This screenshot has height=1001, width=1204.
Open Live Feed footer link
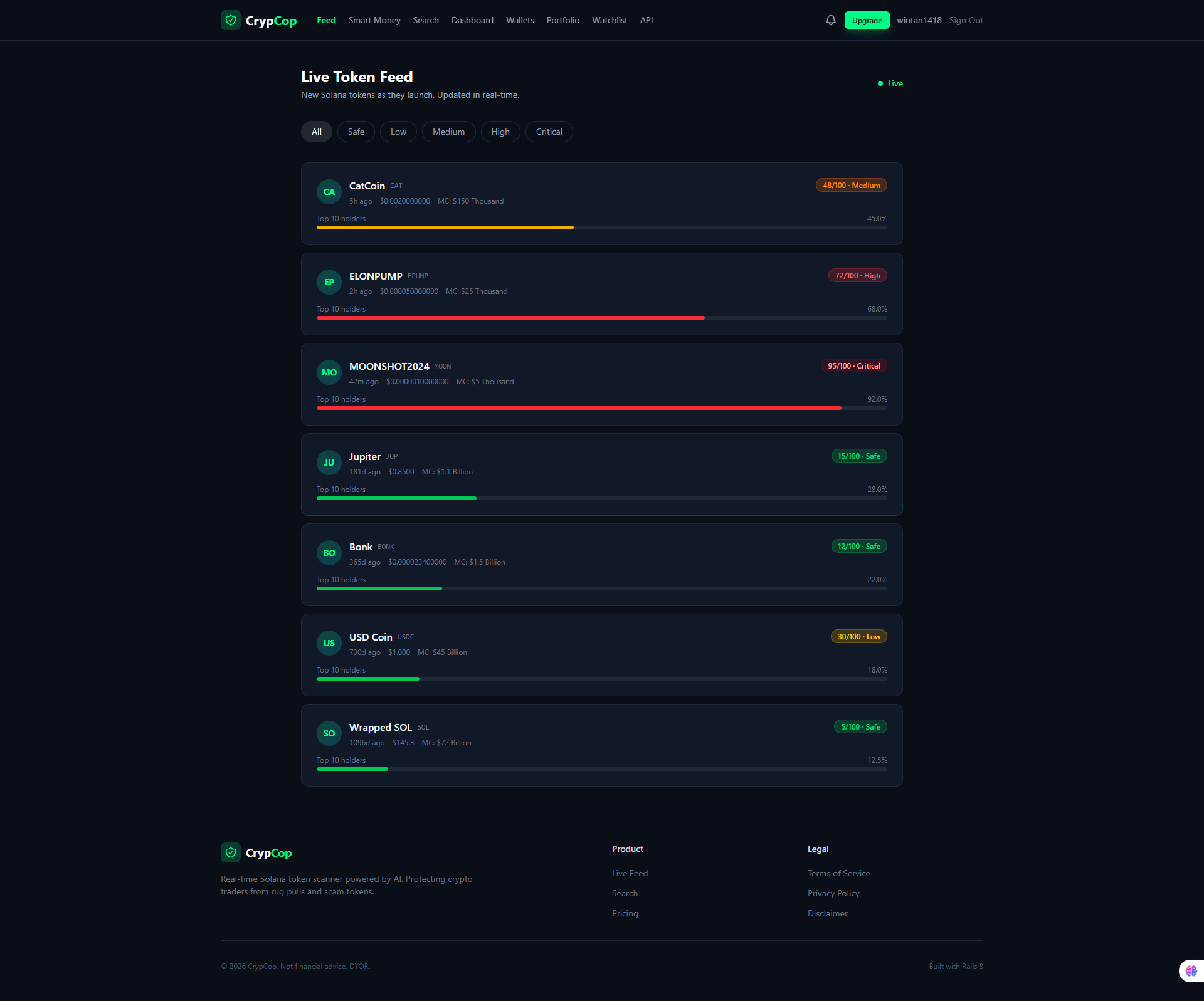coord(630,873)
